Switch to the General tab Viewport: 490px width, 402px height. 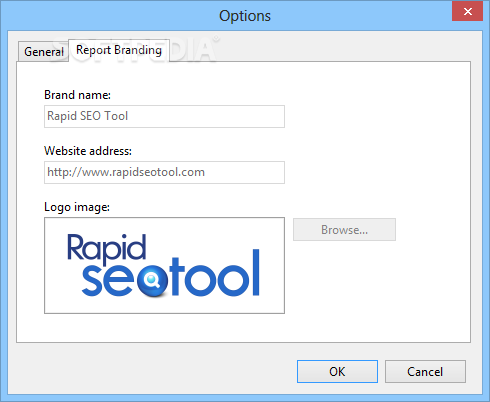coord(43,52)
